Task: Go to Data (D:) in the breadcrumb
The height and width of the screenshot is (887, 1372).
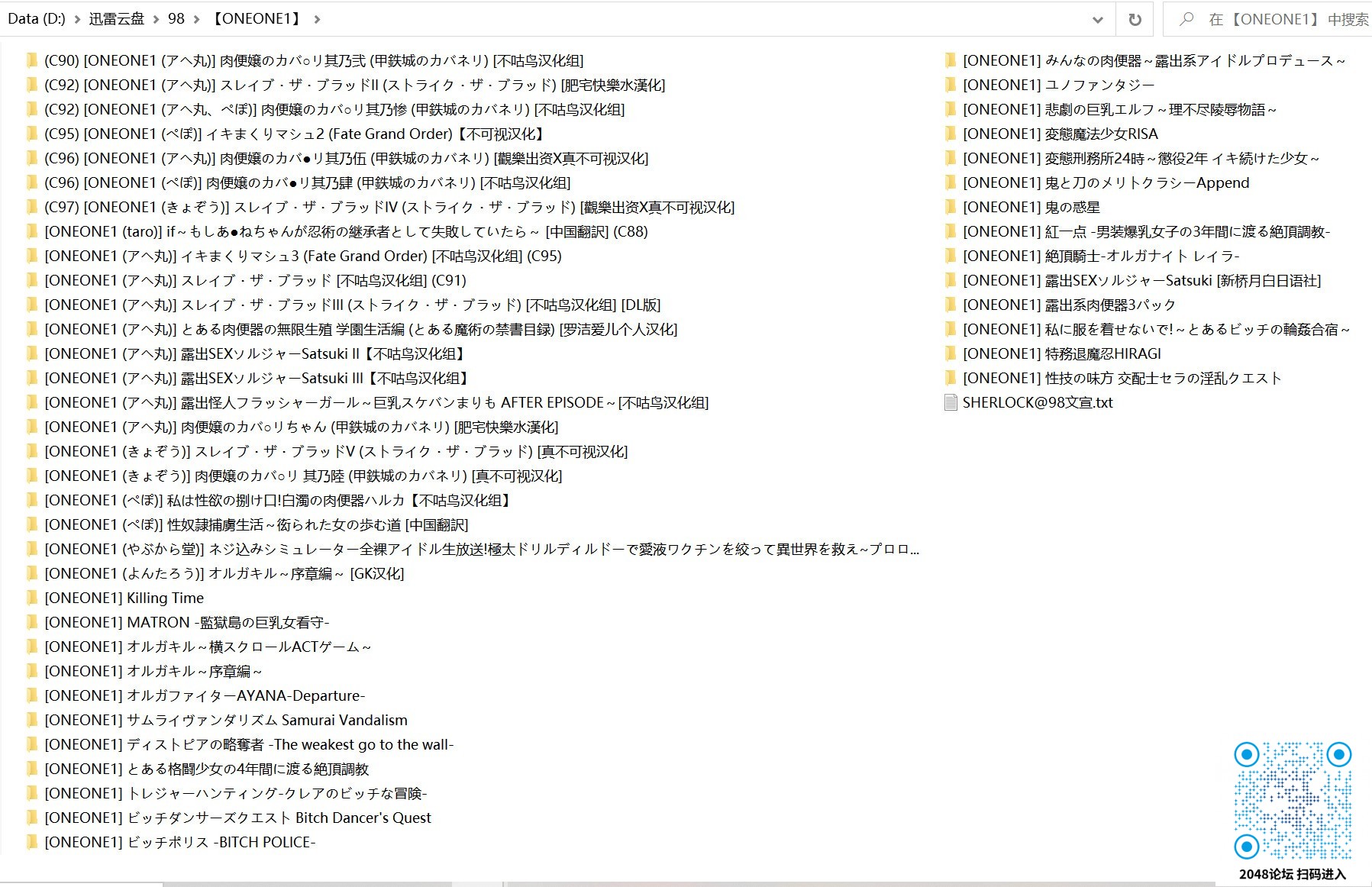Action: [x=37, y=19]
